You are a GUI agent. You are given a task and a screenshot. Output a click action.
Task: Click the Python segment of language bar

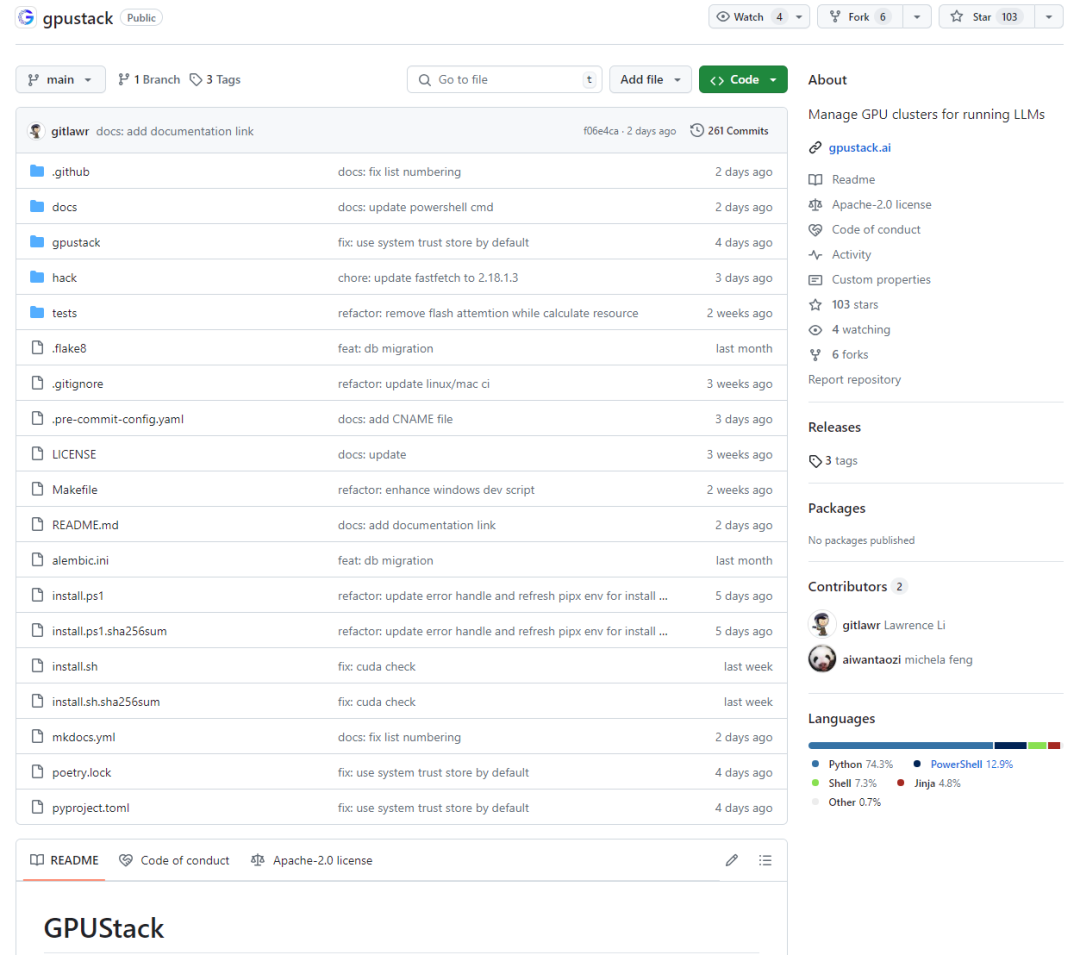tap(900, 745)
